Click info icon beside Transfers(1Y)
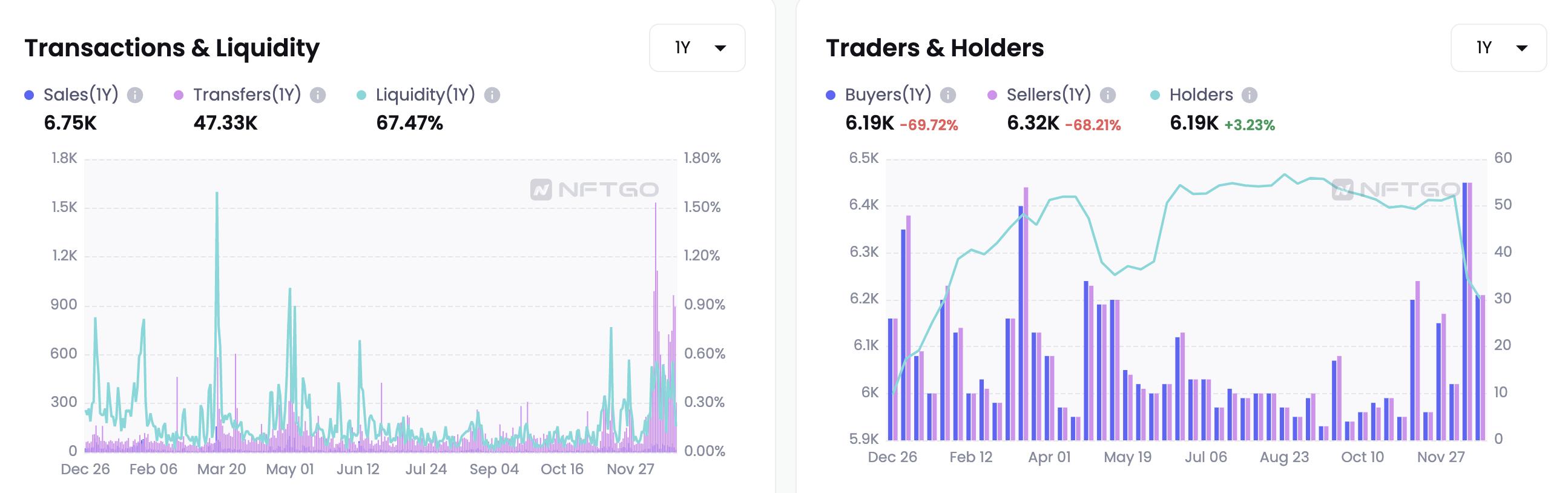Screen dimensions: 1568x493 (x=318, y=95)
